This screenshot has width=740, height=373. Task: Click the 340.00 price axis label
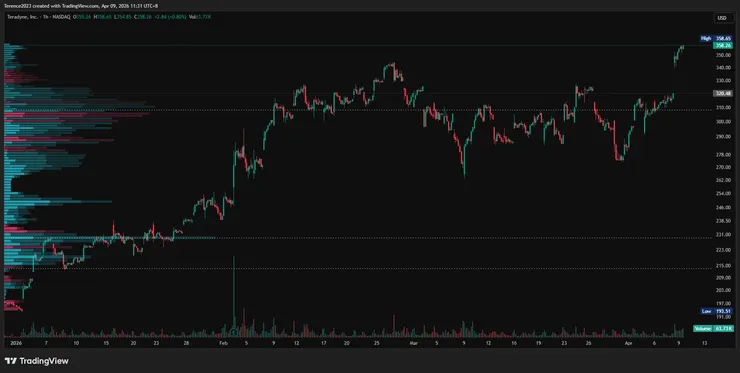[723, 68]
